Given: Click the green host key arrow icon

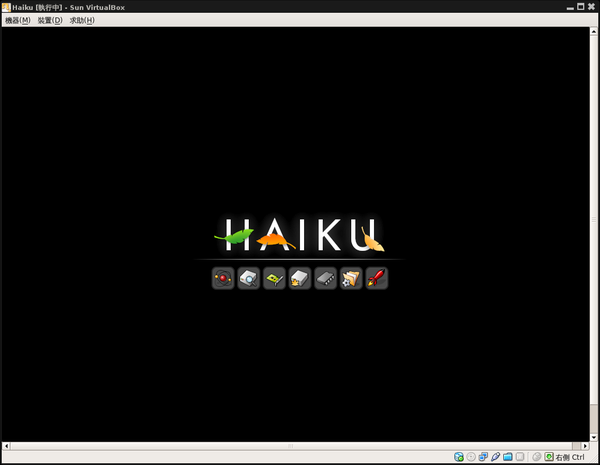Looking at the screenshot, I should pos(549,457).
